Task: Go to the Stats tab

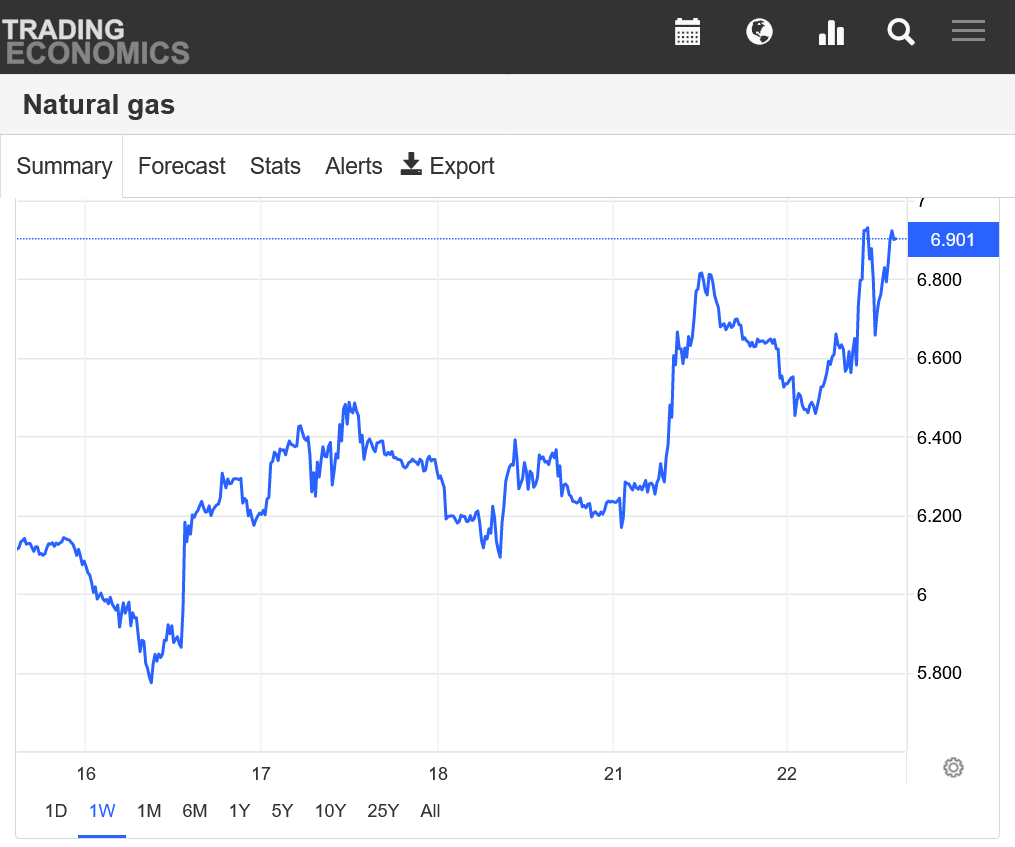Action: (275, 166)
